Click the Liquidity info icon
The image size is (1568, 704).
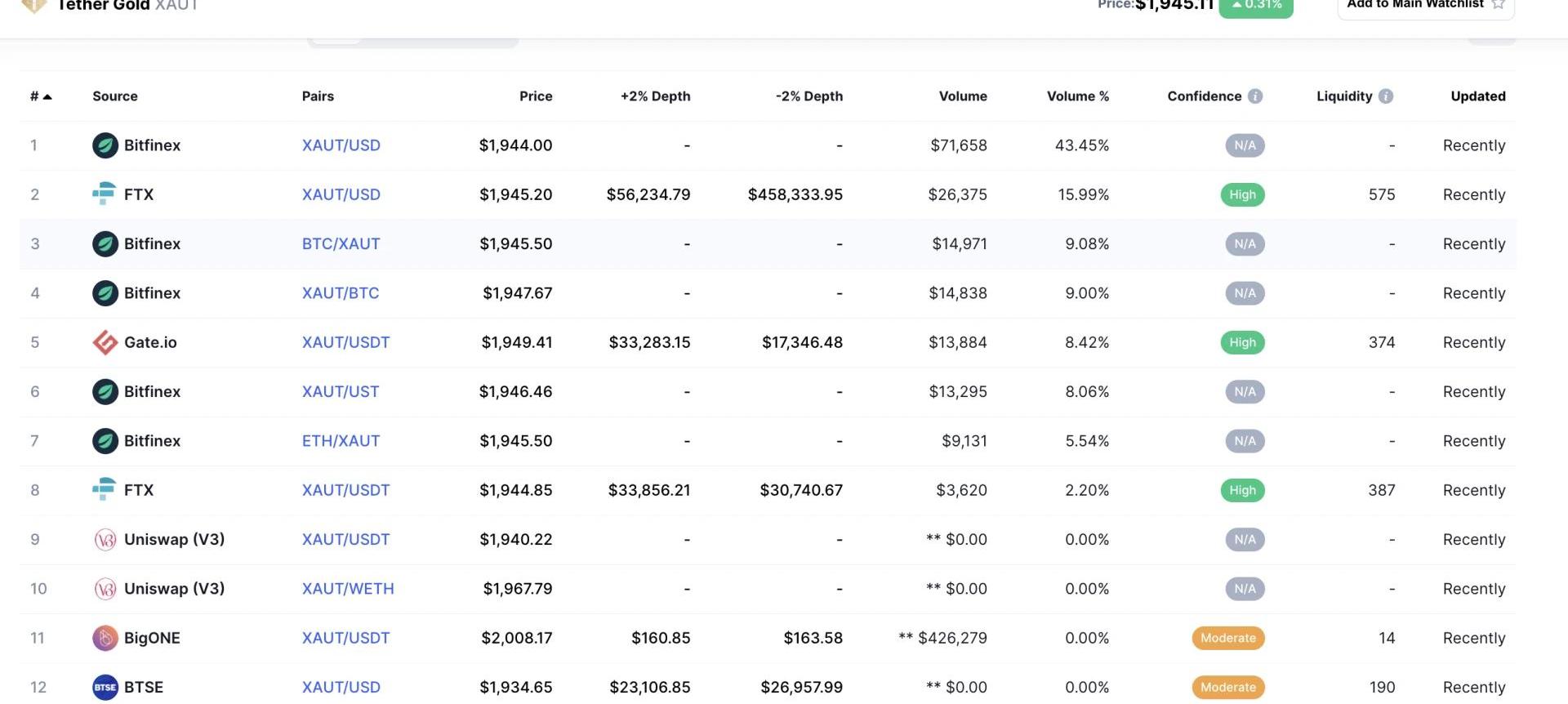point(1385,96)
